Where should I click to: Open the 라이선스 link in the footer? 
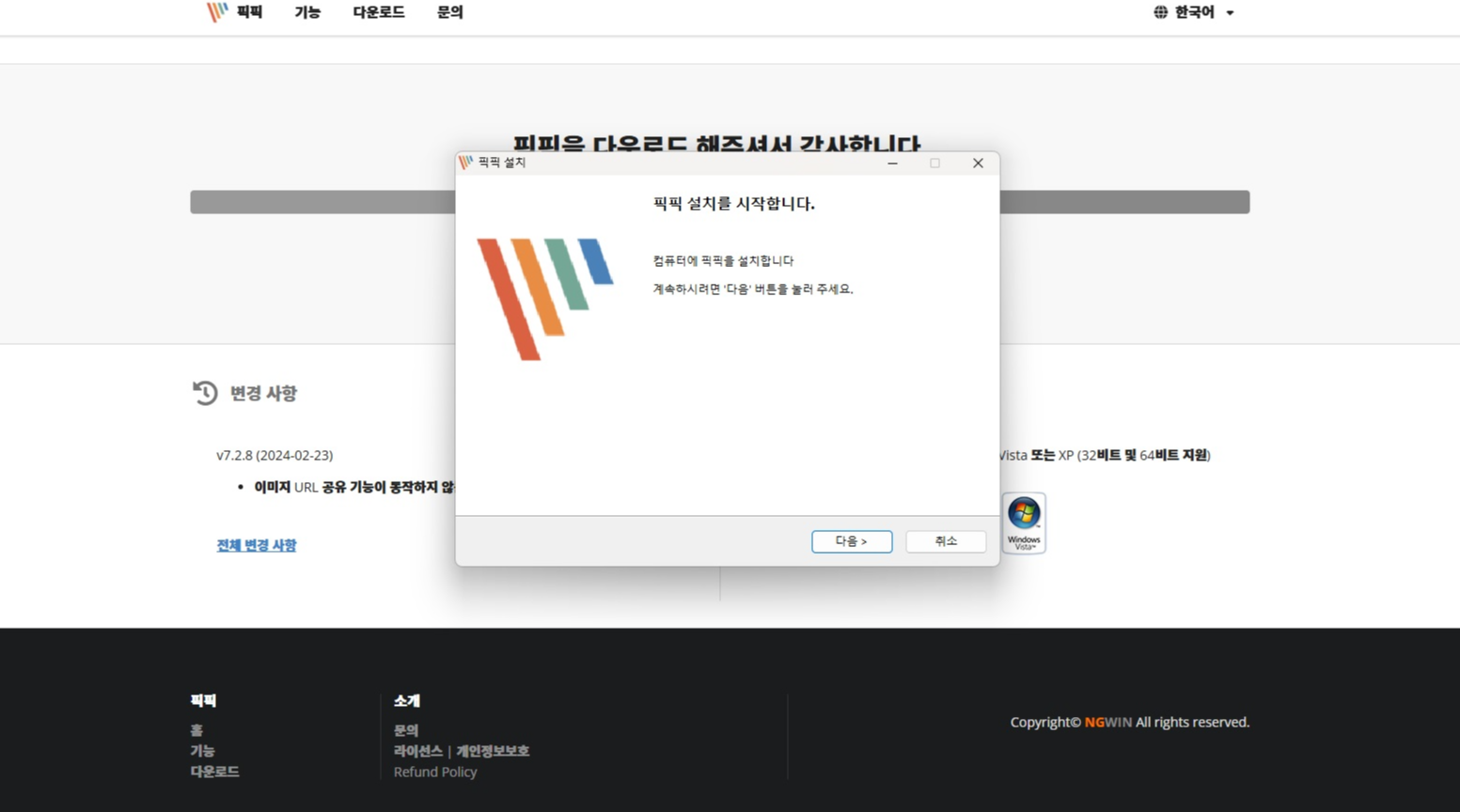418,751
